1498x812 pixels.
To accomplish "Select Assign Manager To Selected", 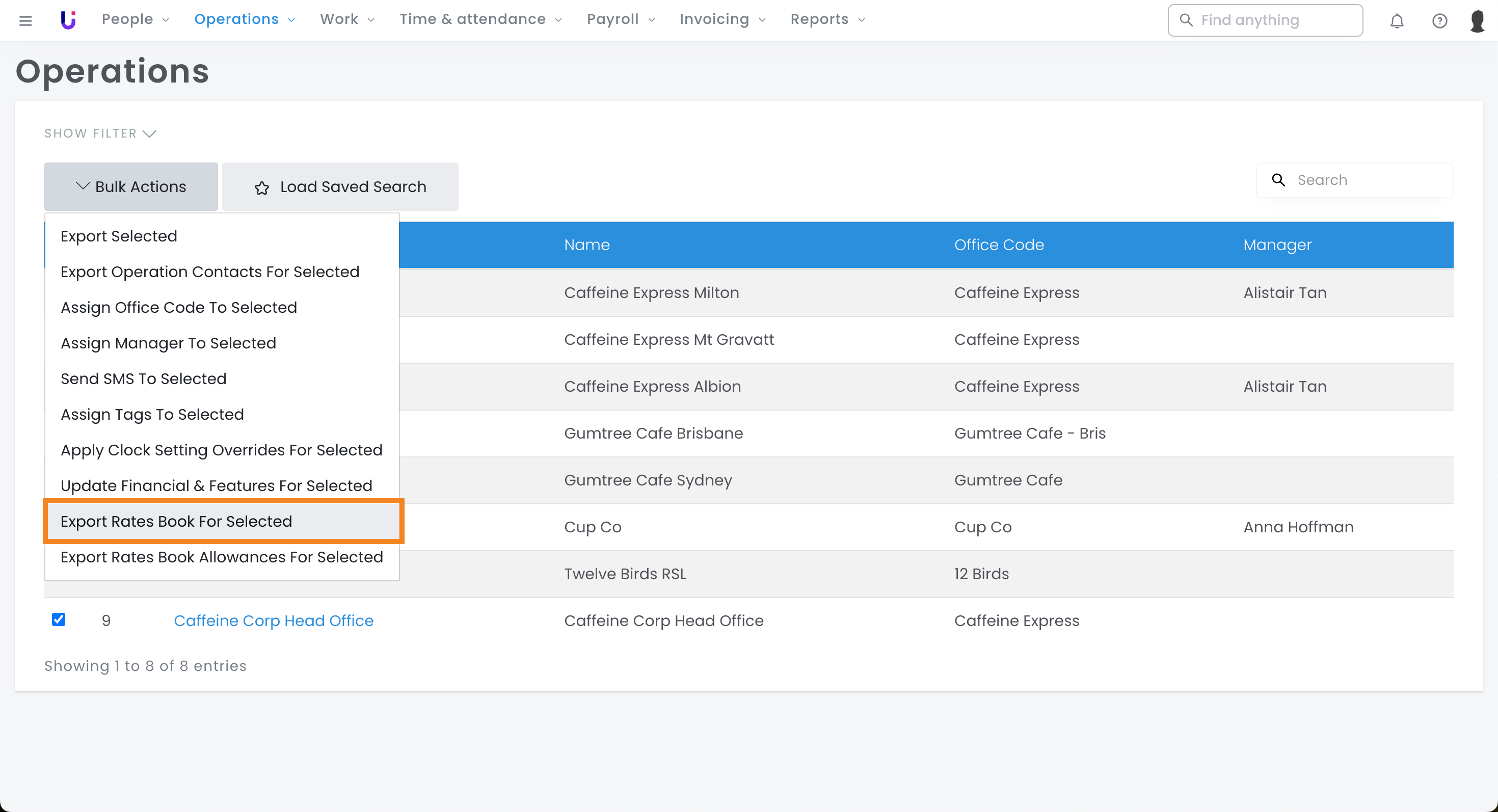I will click(168, 343).
